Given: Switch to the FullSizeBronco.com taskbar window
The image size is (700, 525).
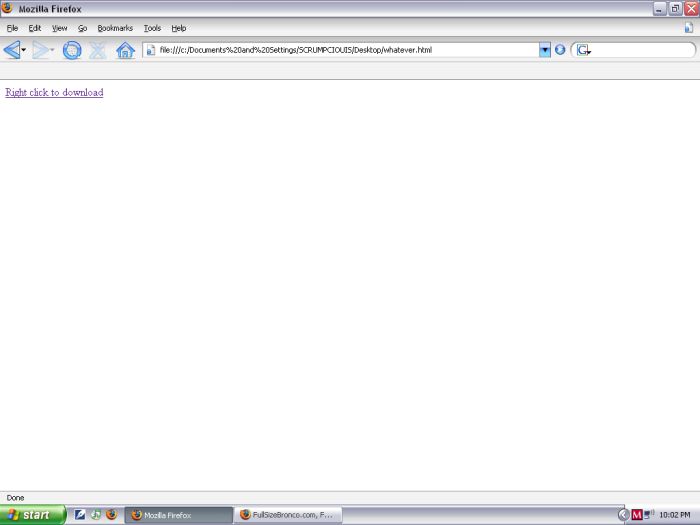Looking at the screenshot, I should [289, 515].
